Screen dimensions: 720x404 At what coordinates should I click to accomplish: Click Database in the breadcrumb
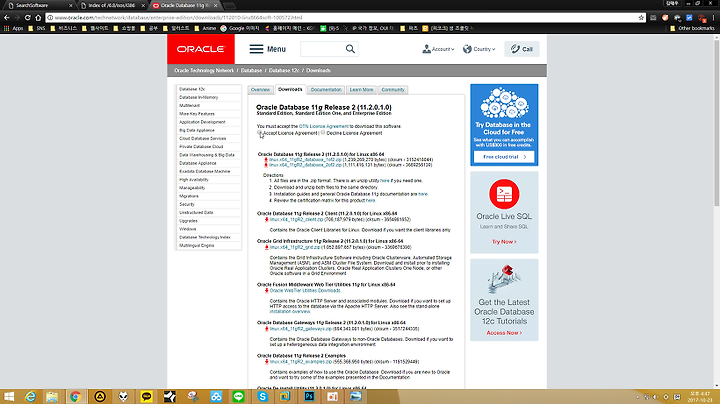(251, 71)
